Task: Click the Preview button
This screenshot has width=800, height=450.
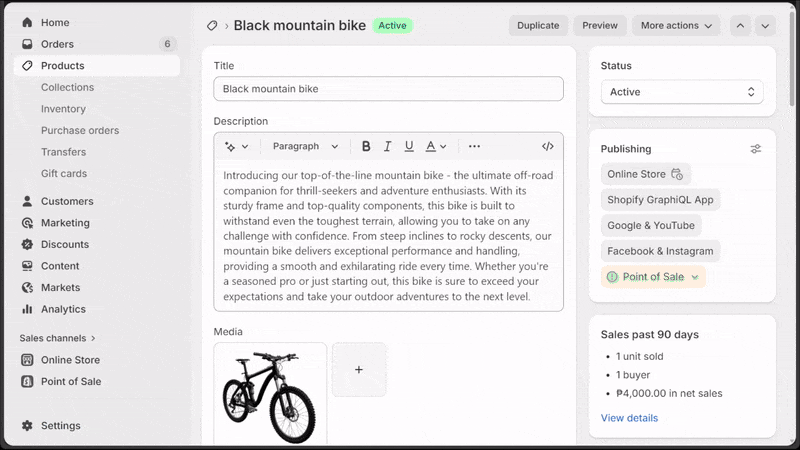Action: tap(600, 26)
